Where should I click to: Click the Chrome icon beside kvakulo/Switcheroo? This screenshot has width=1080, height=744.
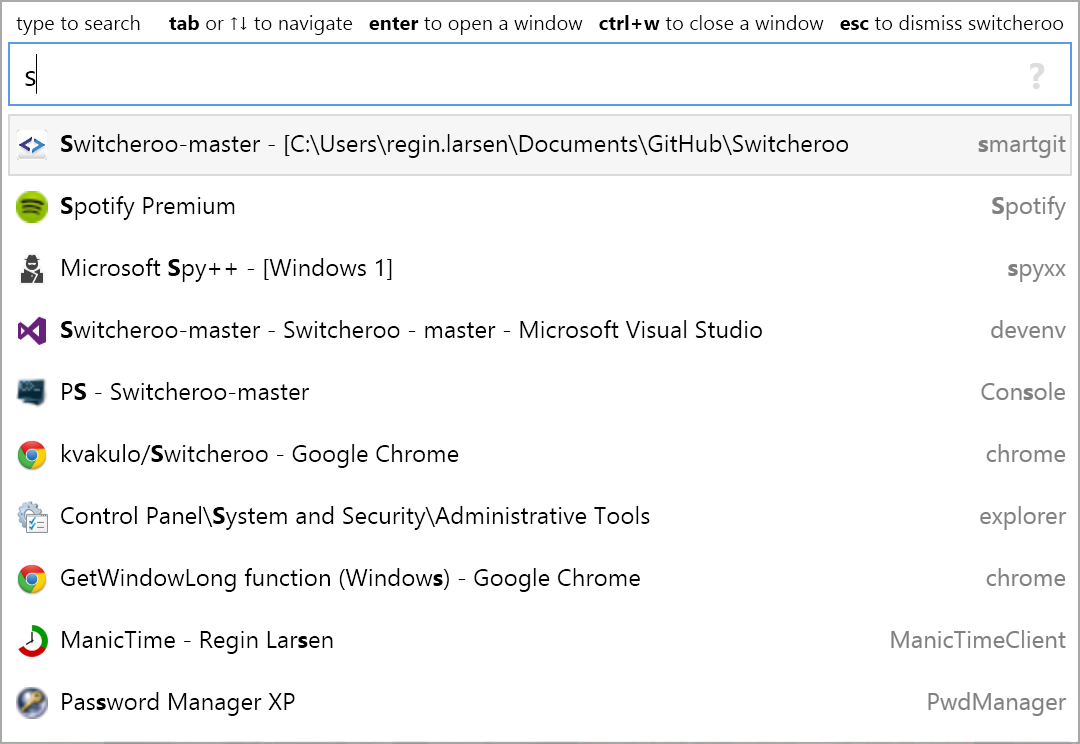(x=32, y=455)
